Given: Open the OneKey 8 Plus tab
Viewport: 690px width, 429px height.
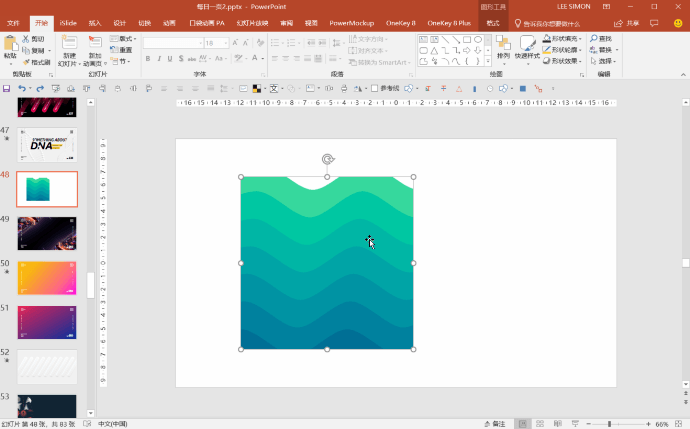Looking at the screenshot, I should click(x=448, y=22).
